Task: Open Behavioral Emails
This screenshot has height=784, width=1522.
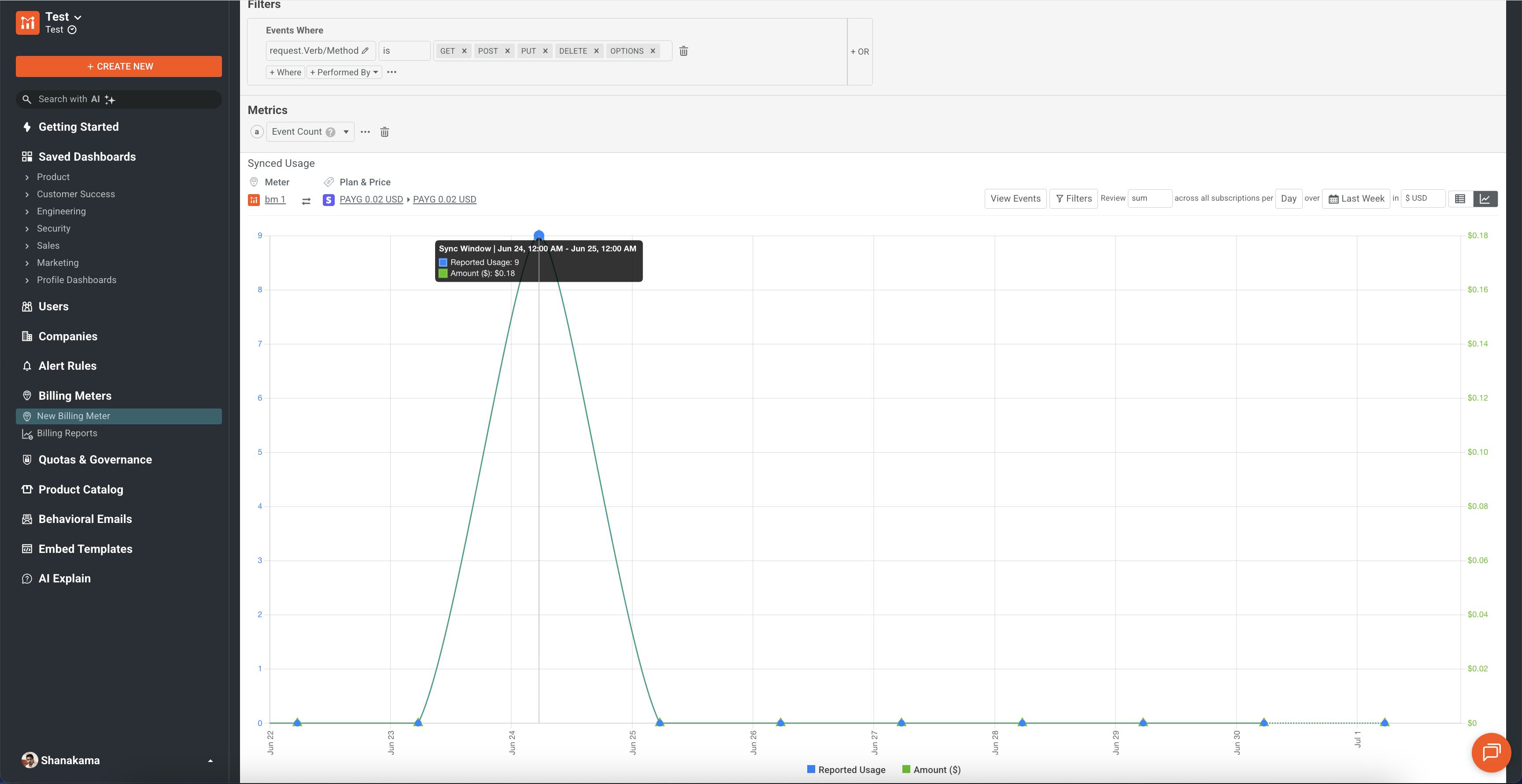Action: click(85, 519)
